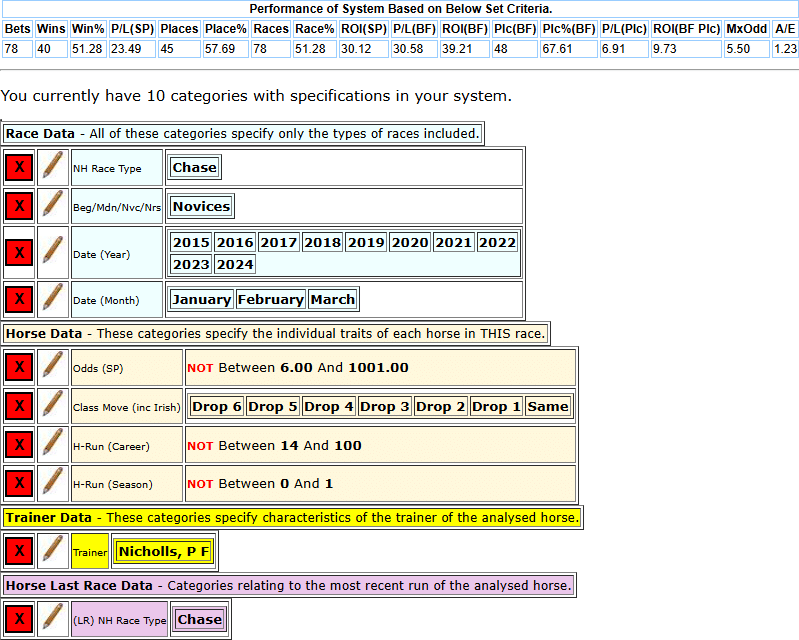Image resolution: width=799 pixels, height=640 pixels.
Task: Select year 2015
Action: (x=191, y=242)
